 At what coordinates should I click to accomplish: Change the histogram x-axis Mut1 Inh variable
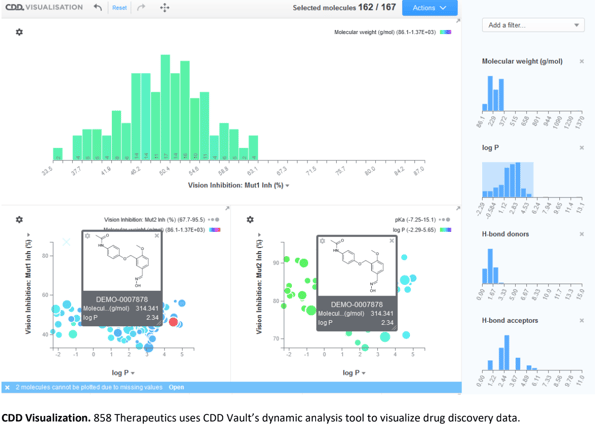click(x=238, y=185)
